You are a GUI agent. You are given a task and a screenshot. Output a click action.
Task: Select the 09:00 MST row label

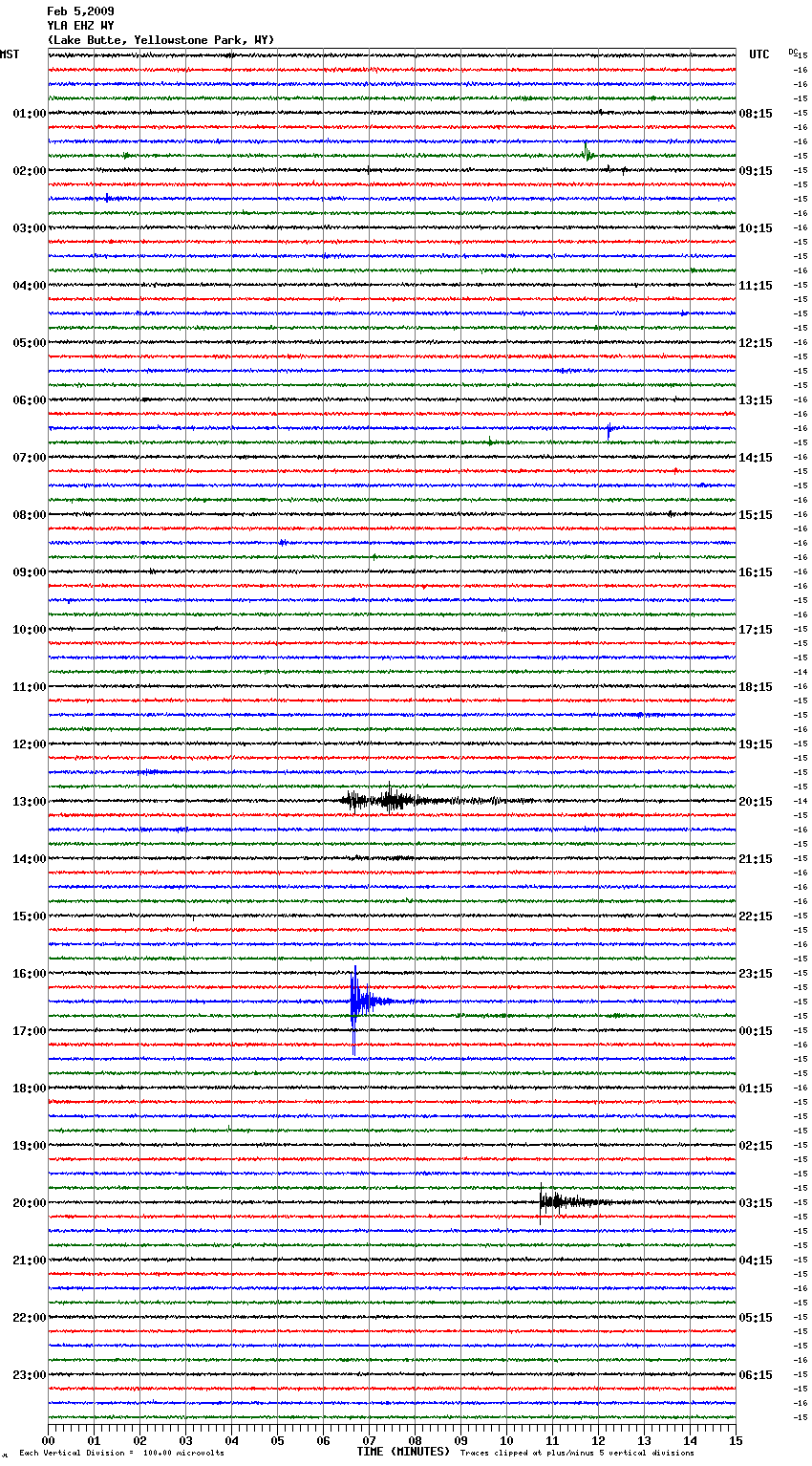29,572
